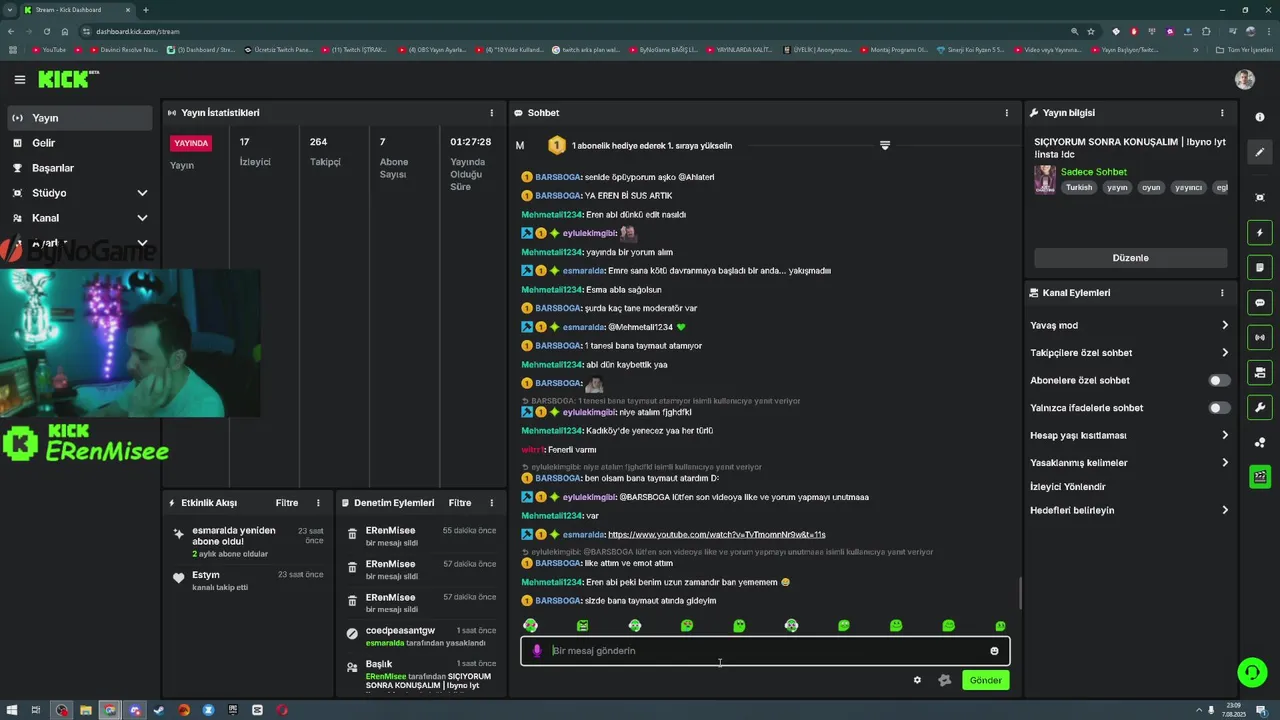Go to Yayın in left sidebar
The width and height of the screenshot is (1280, 720).
tap(78, 118)
